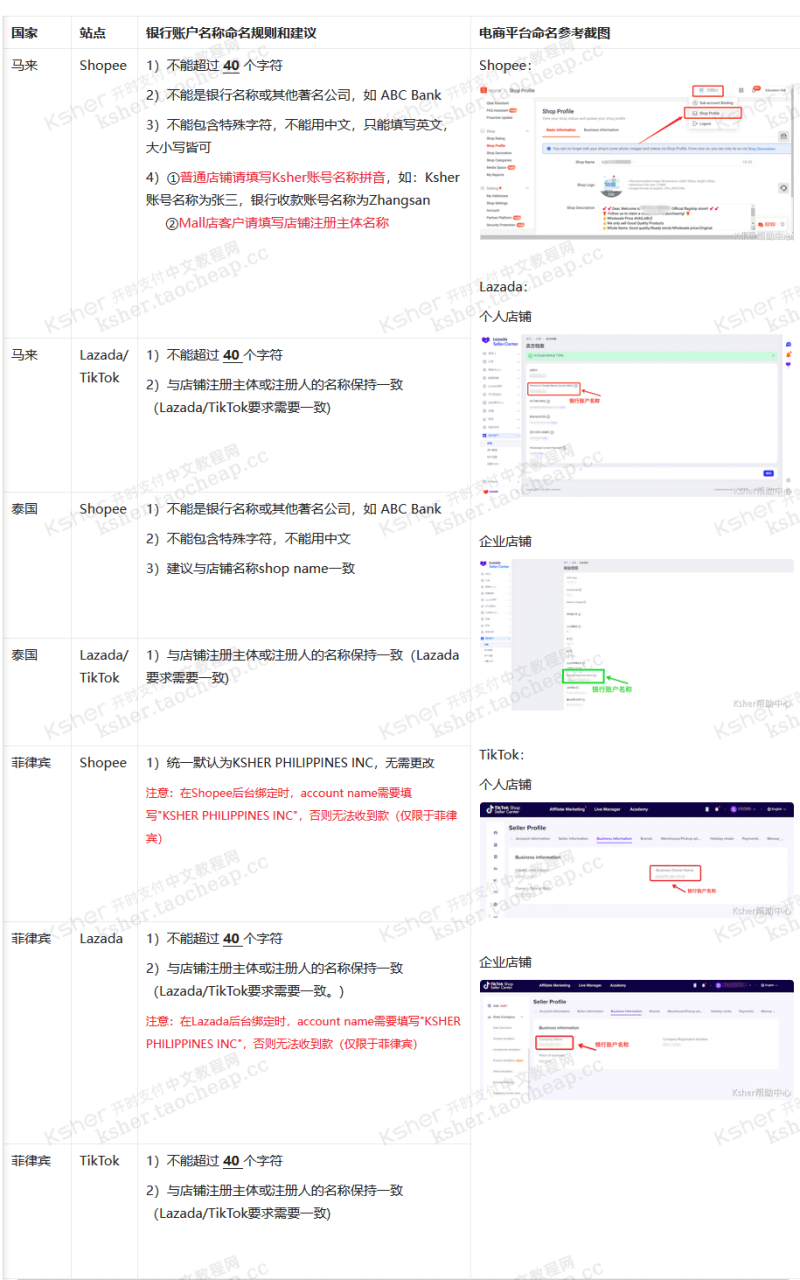
Task: Click the notification bell in the Shopee screenshot
Action: click(754, 90)
